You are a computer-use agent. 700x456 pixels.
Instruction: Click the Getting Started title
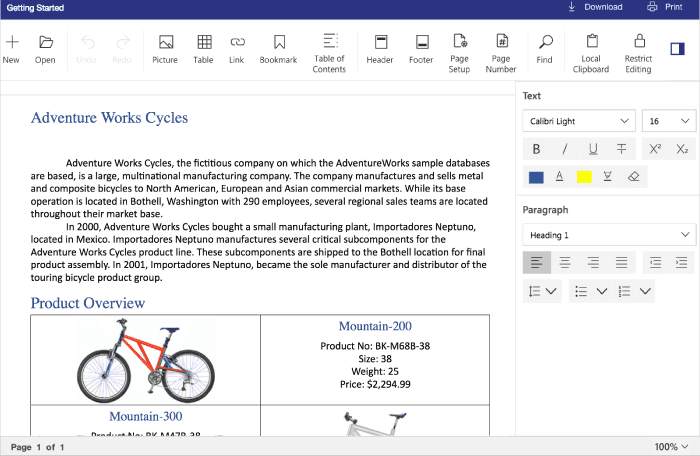tap(35, 8)
